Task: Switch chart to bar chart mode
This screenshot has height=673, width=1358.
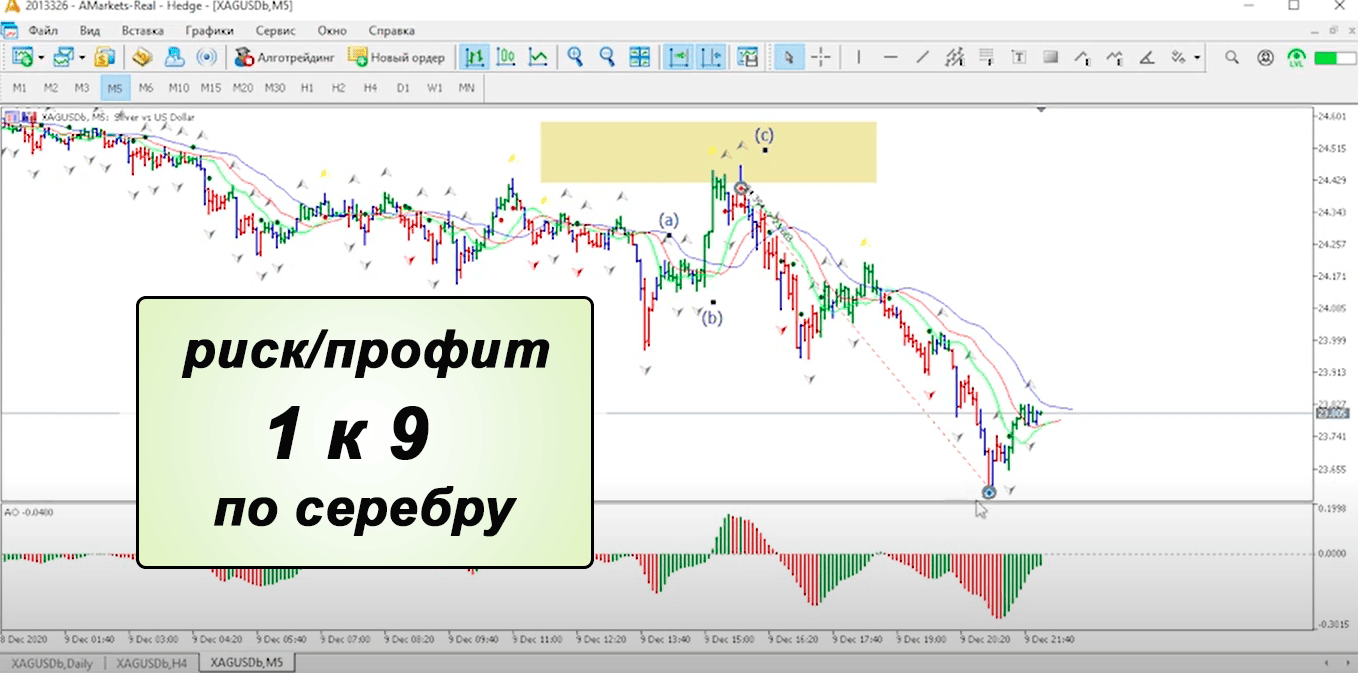Action: coord(474,57)
